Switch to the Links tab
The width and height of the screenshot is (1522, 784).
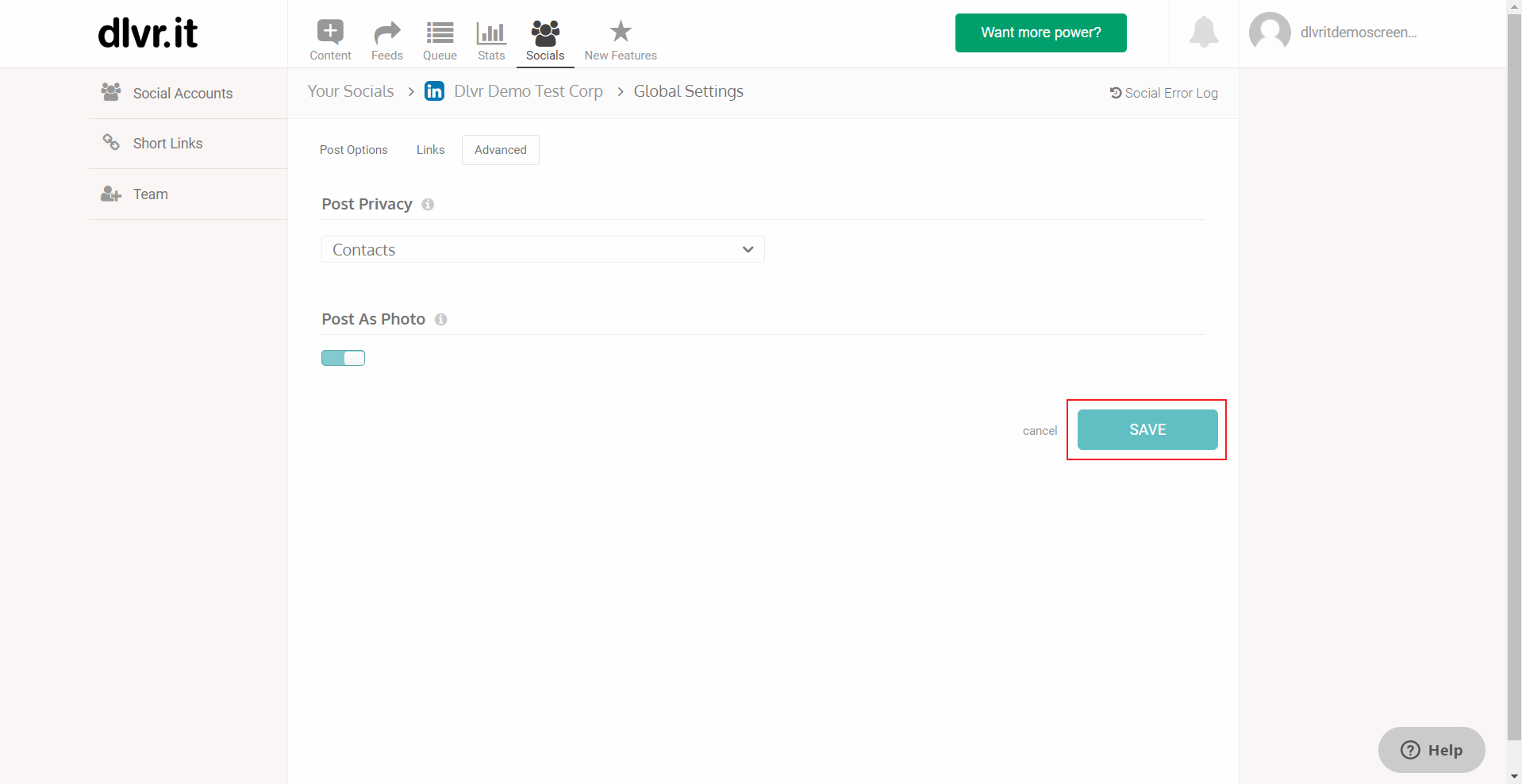(431, 150)
